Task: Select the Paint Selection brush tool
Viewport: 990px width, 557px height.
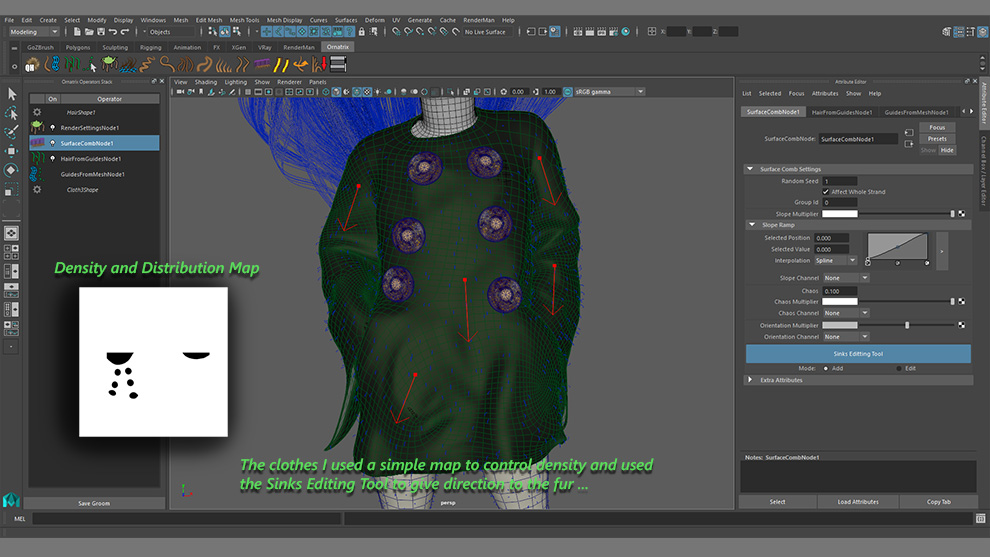Action: click(x=12, y=132)
